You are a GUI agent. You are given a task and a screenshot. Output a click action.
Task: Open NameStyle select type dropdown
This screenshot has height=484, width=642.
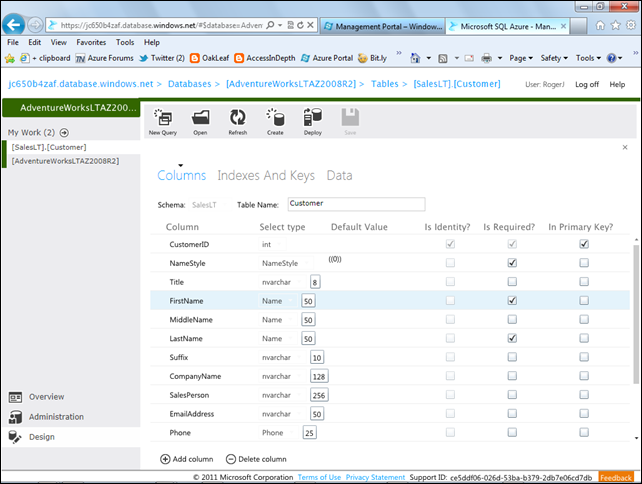tap(286, 263)
